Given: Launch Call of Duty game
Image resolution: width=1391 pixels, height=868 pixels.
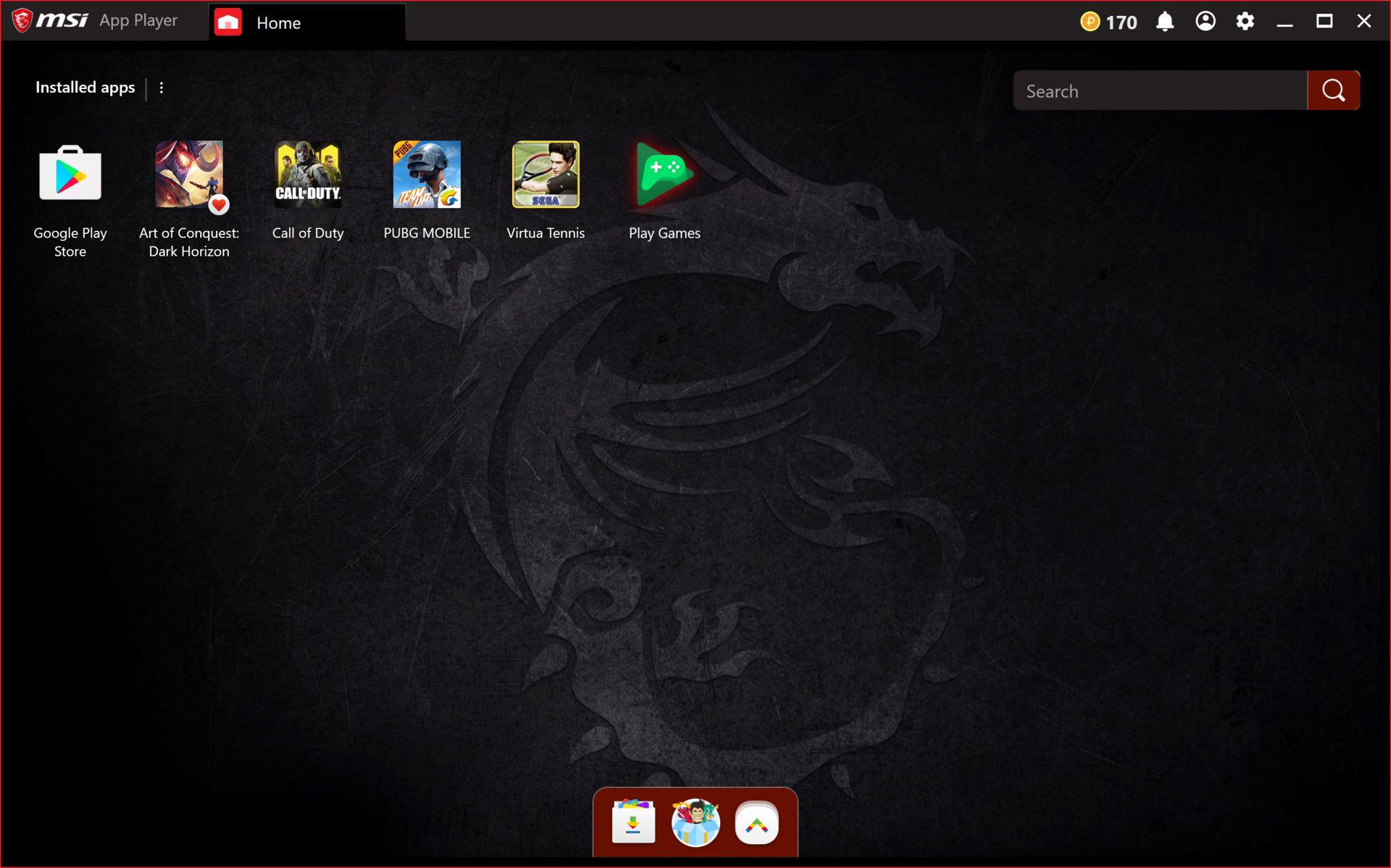Looking at the screenshot, I should click(308, 175).
